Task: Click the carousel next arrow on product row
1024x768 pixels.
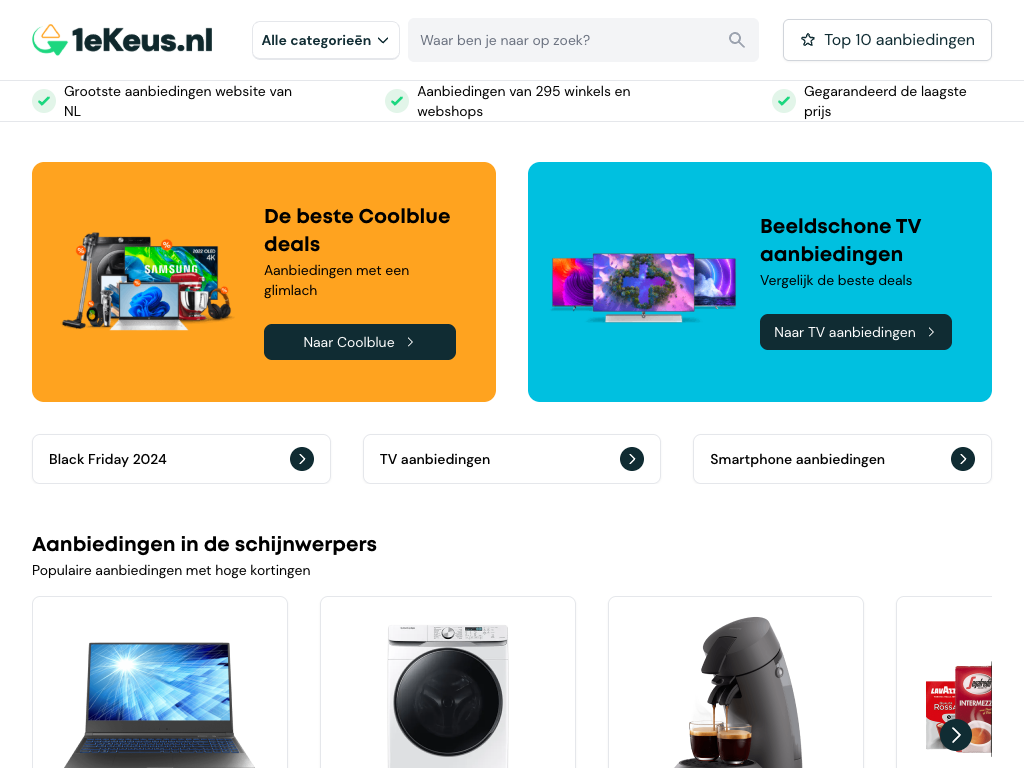Action: (x=955, y=734)
